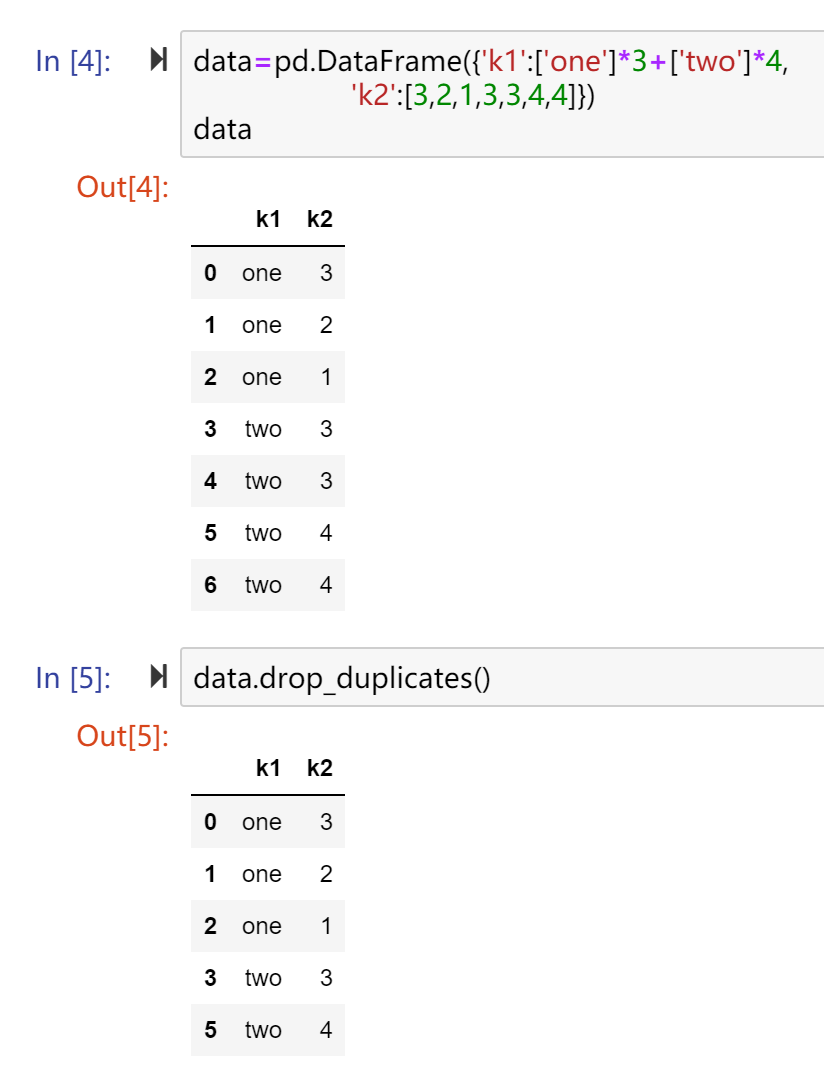Click the k2 column header in Out[5]
This screenshot has width=824, height=1076.
point(320,768)
